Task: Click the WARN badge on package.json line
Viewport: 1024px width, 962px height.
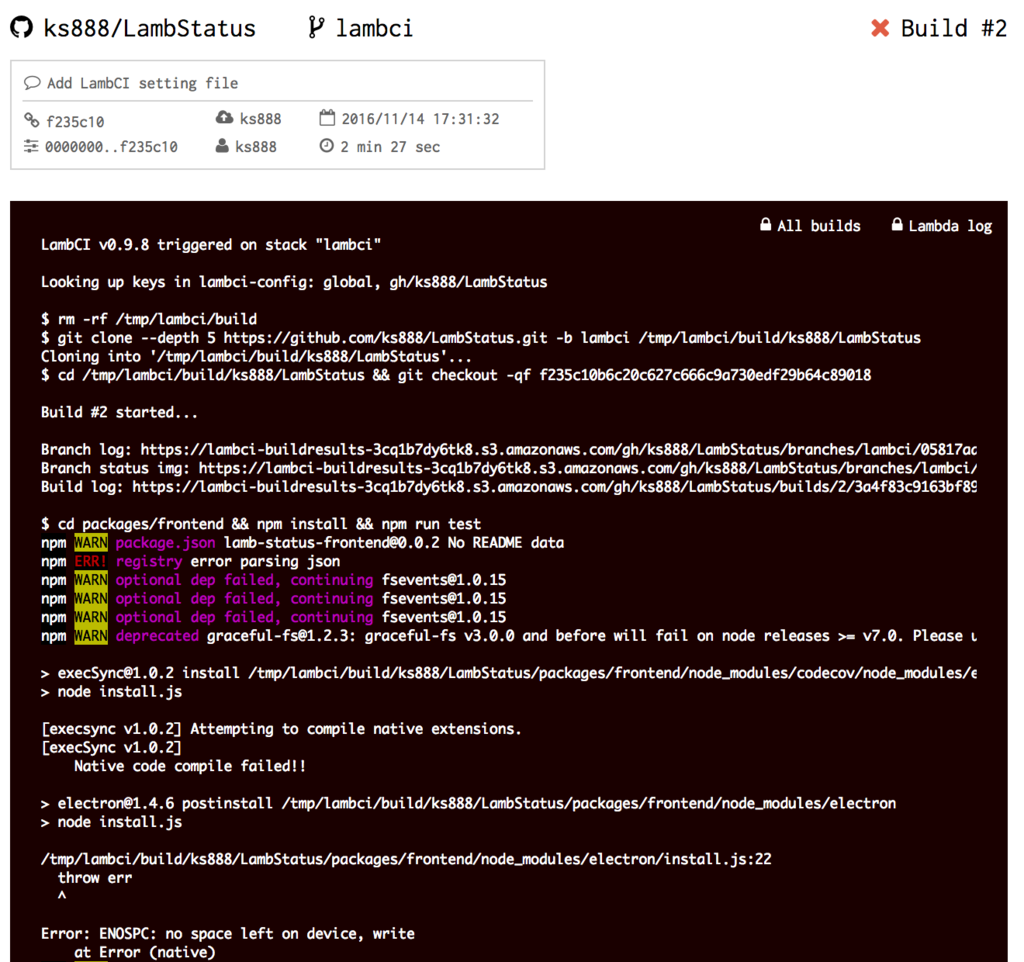Action: pyautogui.click(x=91, y=543)
